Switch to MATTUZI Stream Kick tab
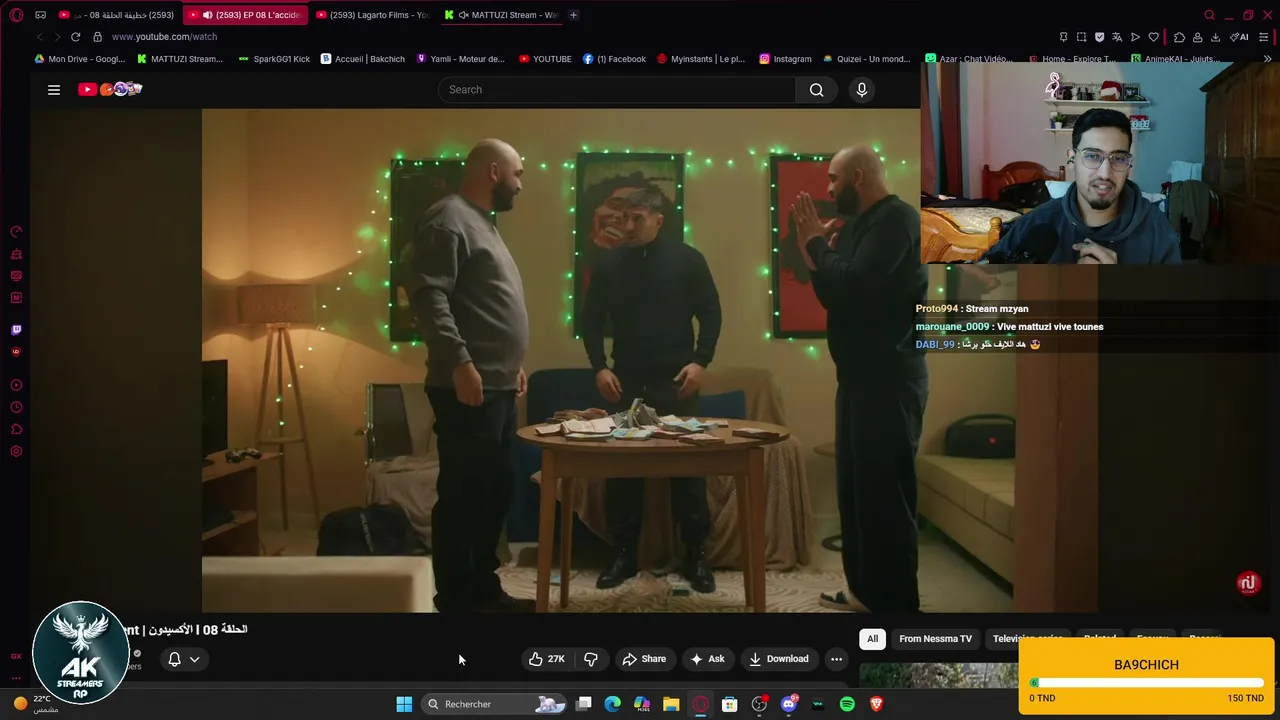 pyautogui.click(x=500, y=15)
